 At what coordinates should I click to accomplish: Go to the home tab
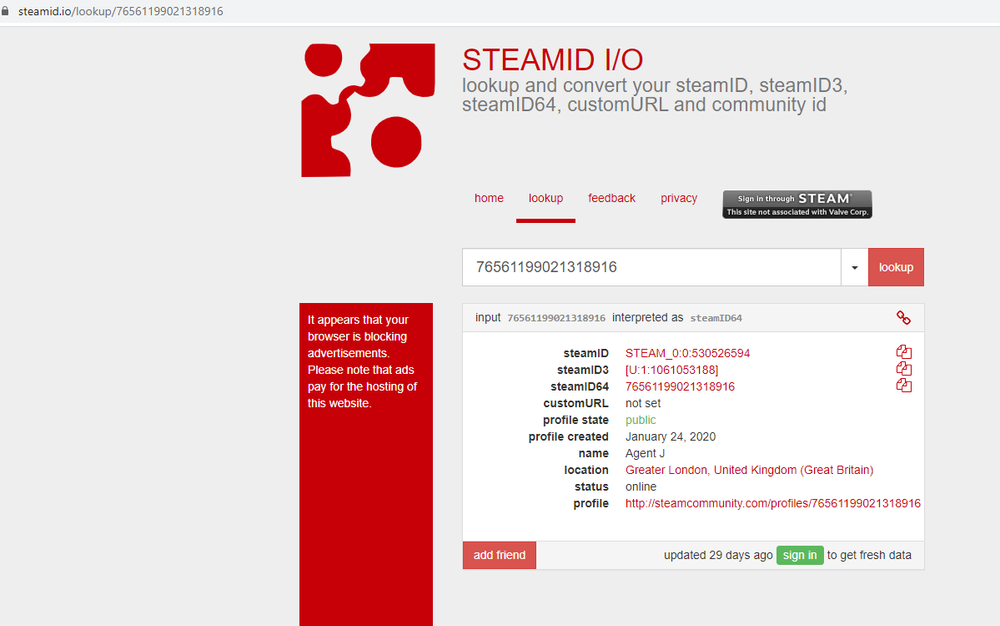coord(489,198)
